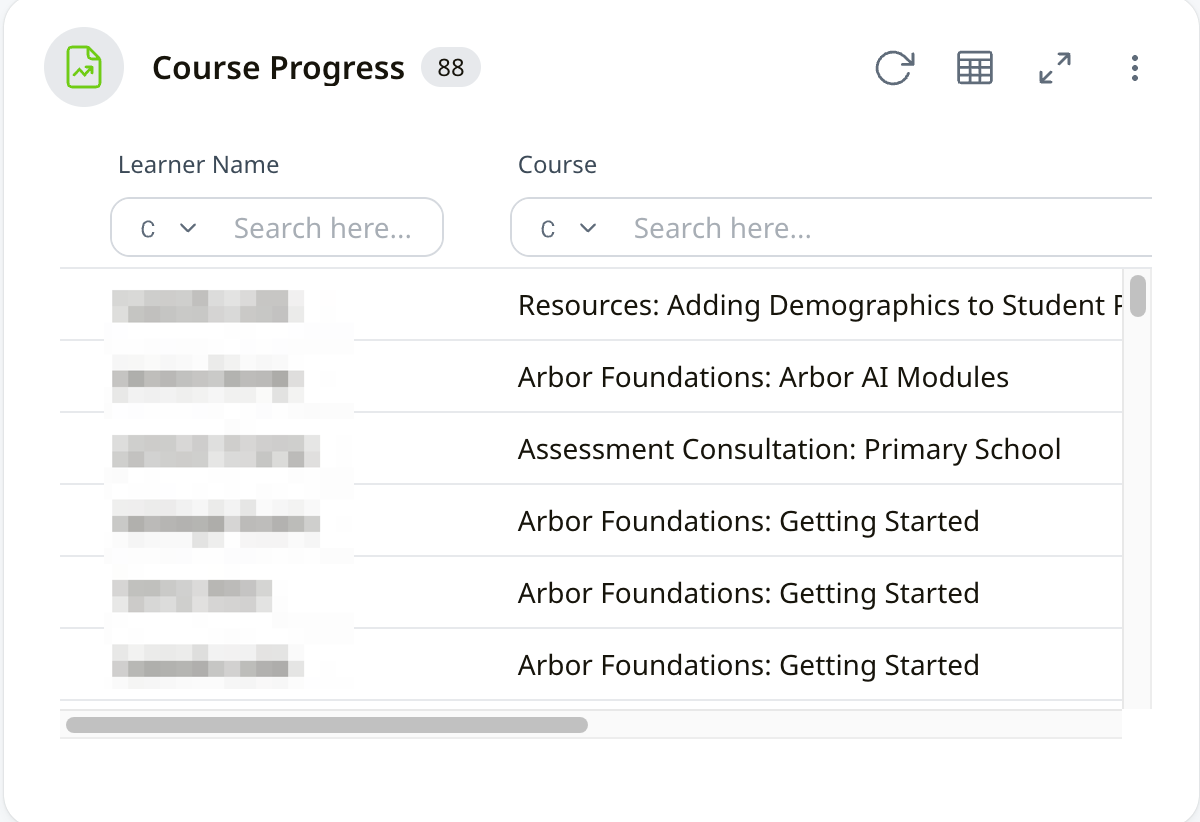Select the Resources: Adding Demographics course row
Viewport: 1200px width, 822px height.
pyautogui.click(x=818, y=305)
